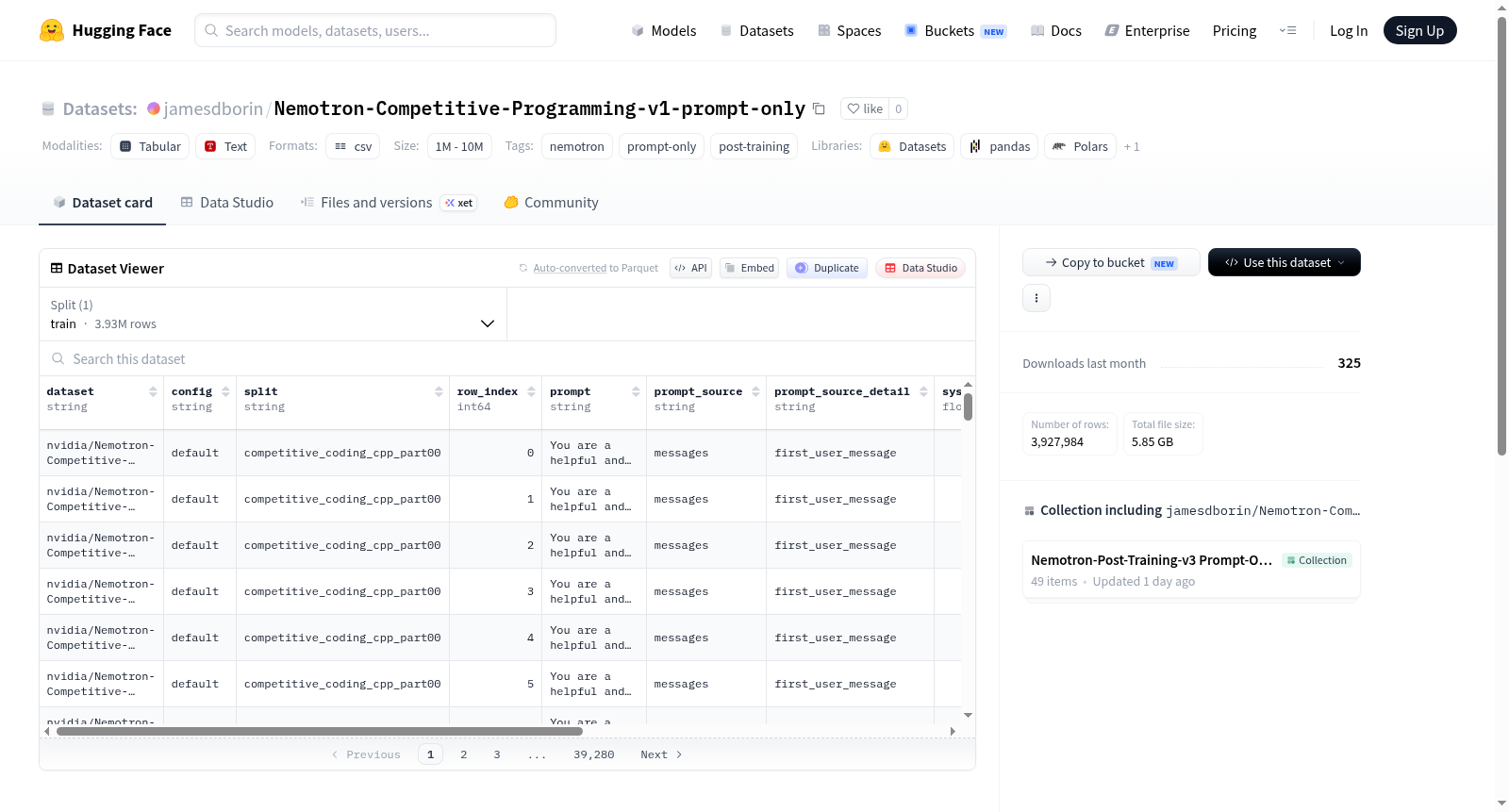Screen dimensions: 1509x812
Task: Go to page 3 of results
Action: (496, 754)
